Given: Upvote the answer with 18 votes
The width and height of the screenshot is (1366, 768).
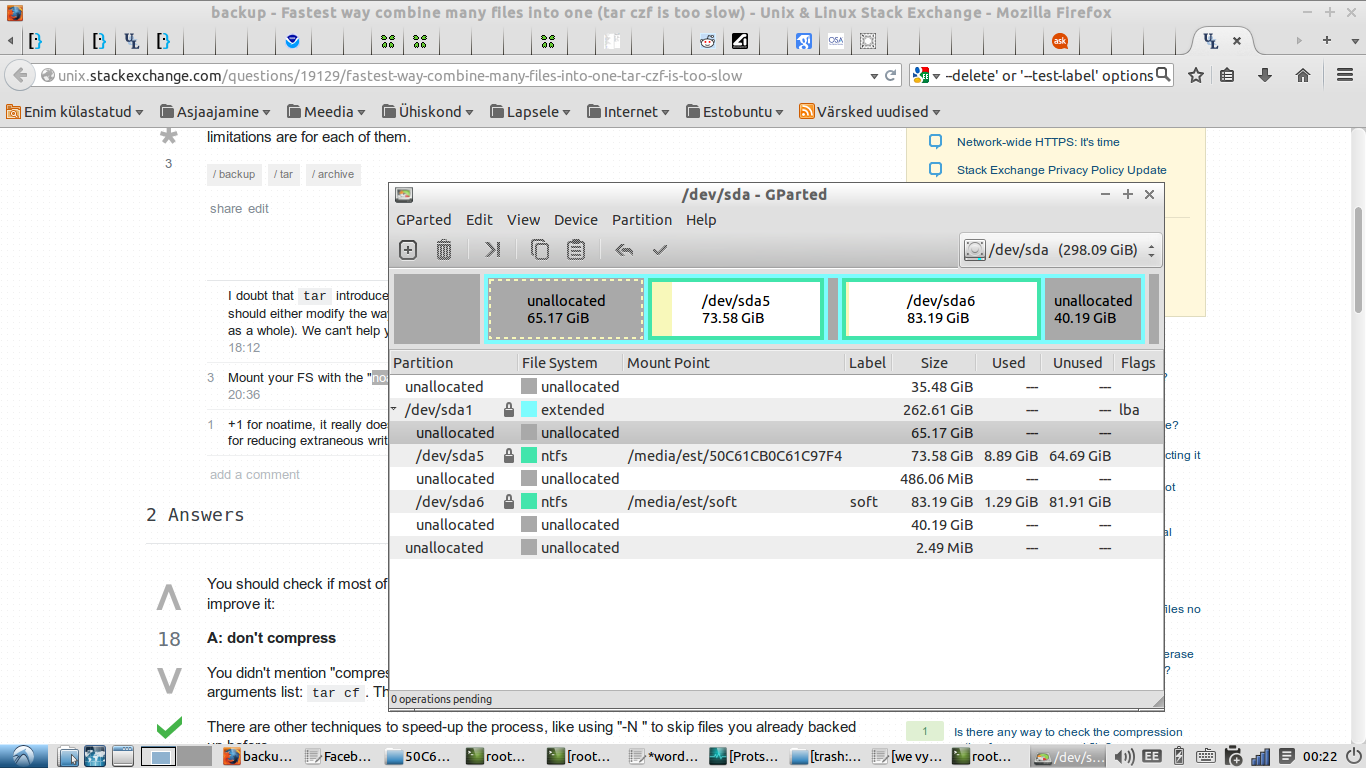Looking at the screenshot, I should point(169,598).
